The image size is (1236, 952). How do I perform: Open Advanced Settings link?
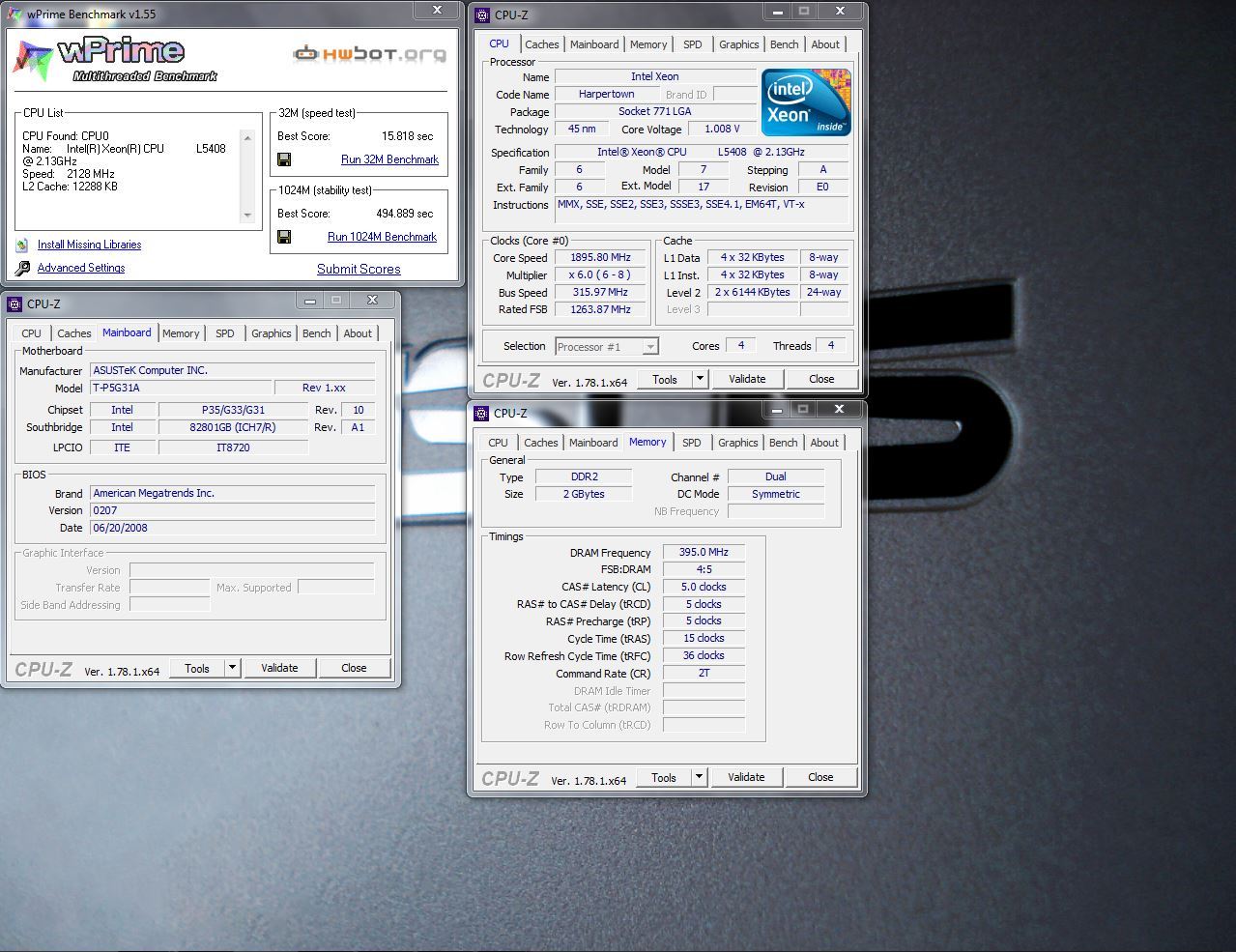(x=81, y=269)
